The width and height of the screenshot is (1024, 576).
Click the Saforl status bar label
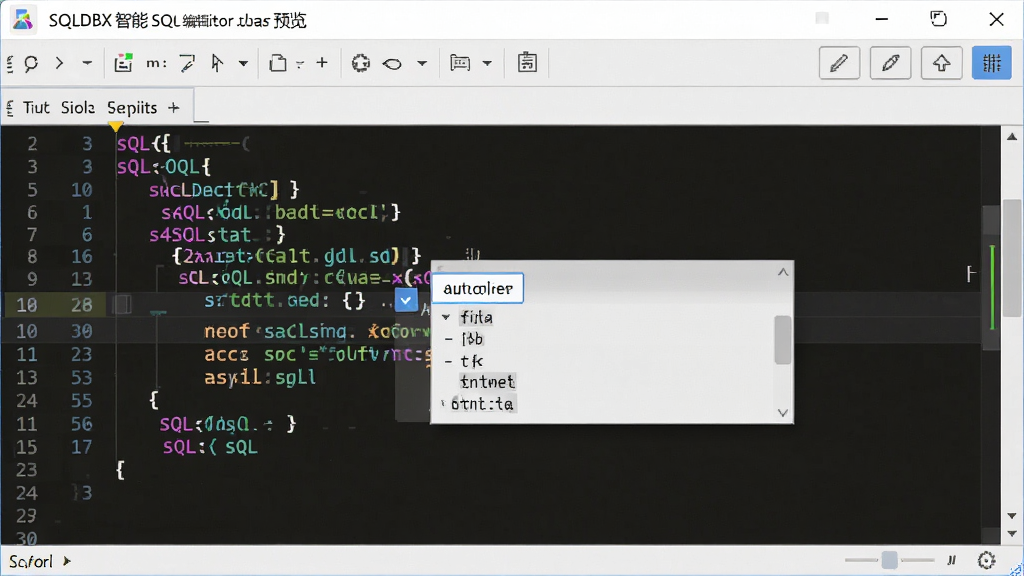point(31,562)
